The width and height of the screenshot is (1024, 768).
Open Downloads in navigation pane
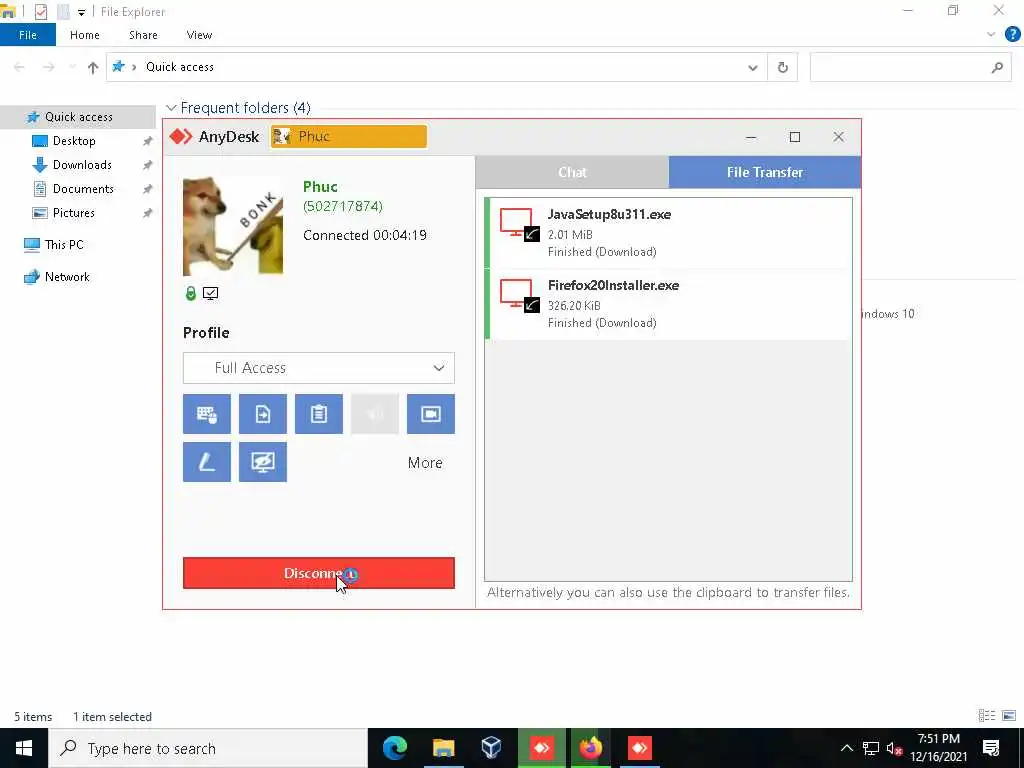tap(82, 165)
